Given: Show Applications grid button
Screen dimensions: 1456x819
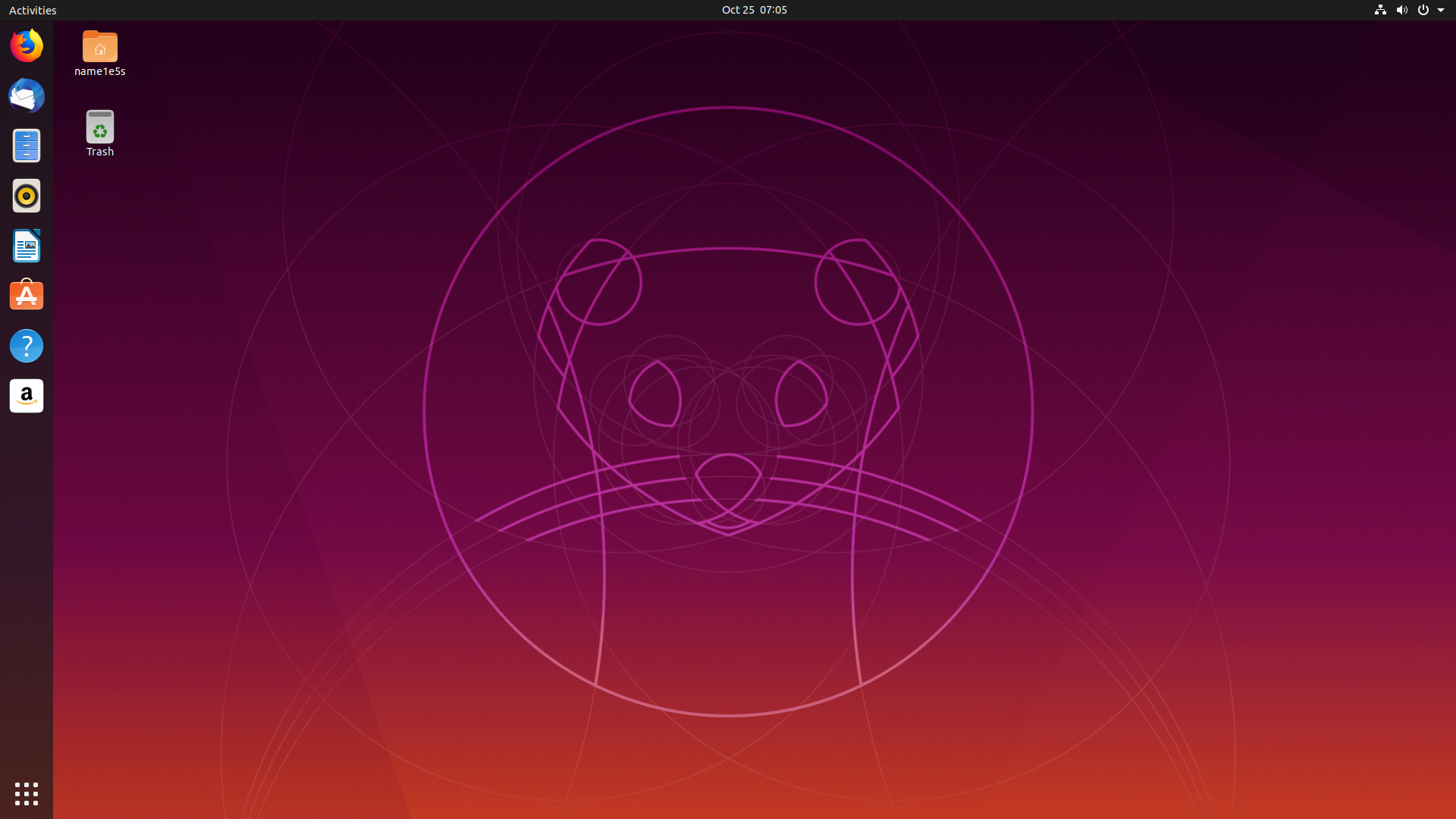Looking at the screenshot, I should point(27,794).
